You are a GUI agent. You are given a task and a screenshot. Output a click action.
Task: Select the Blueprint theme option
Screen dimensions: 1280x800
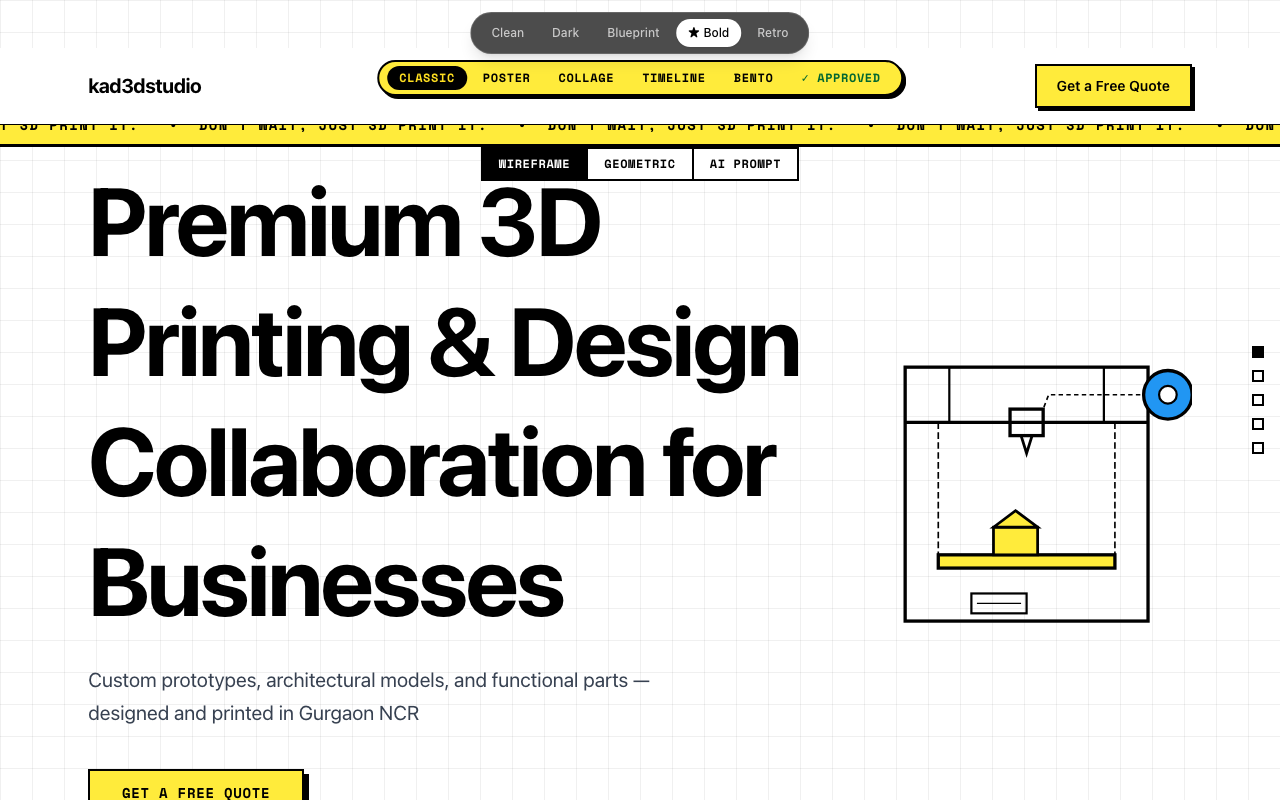pos(633,33)
